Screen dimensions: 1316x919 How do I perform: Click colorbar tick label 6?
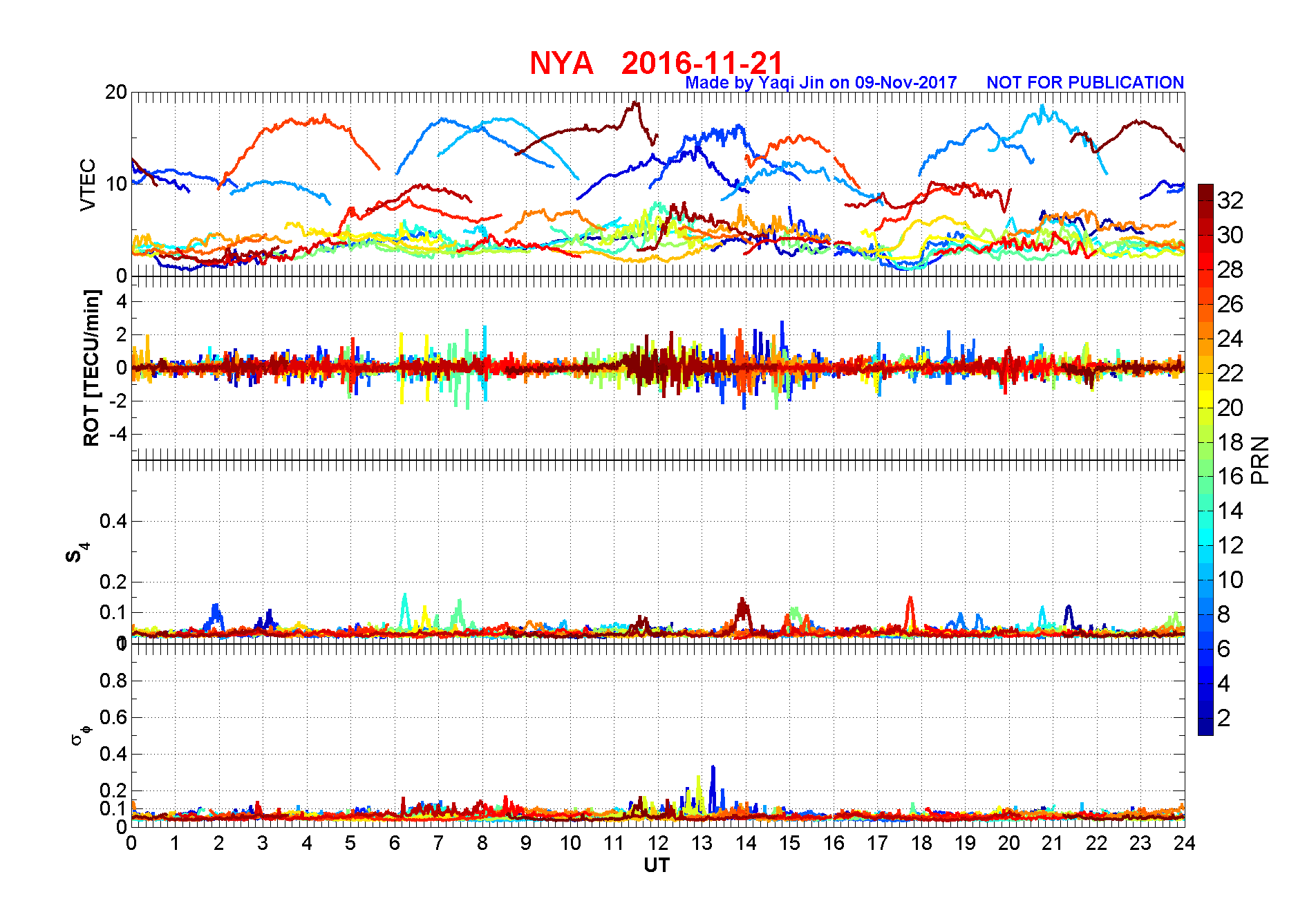coord(1224,649)
